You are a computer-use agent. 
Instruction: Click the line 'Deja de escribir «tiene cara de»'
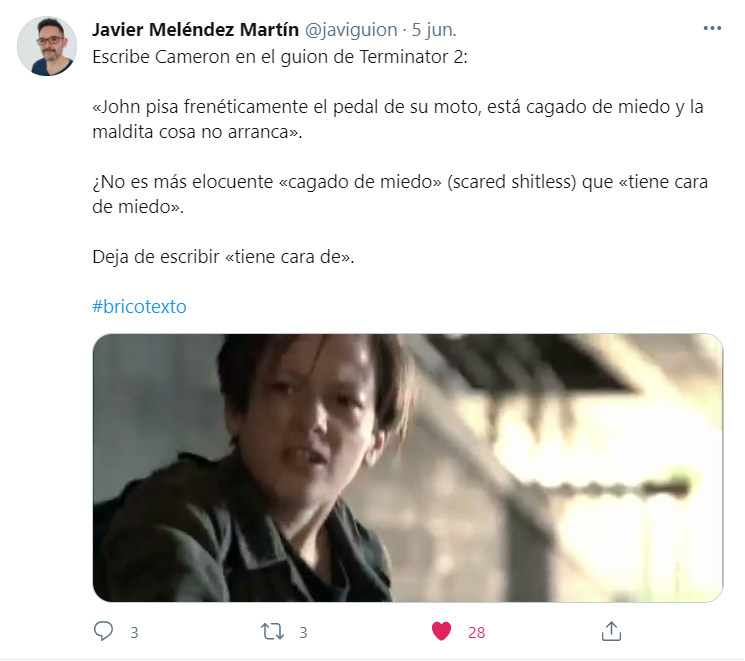(223, 257)
